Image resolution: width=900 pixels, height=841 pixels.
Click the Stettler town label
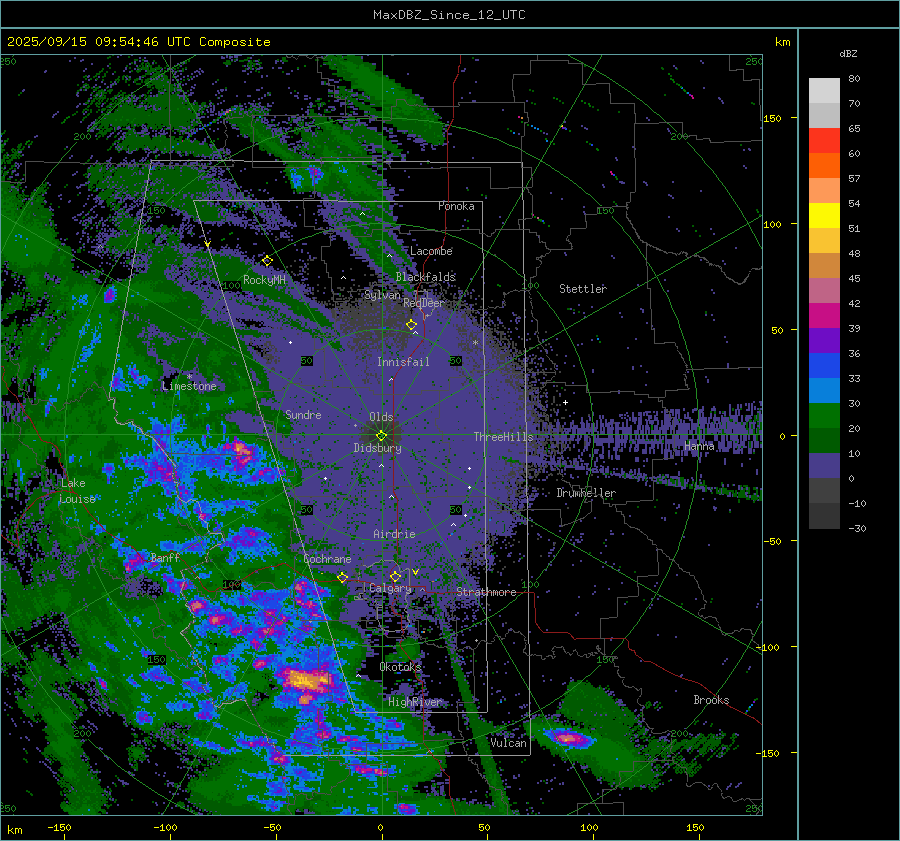583,289
